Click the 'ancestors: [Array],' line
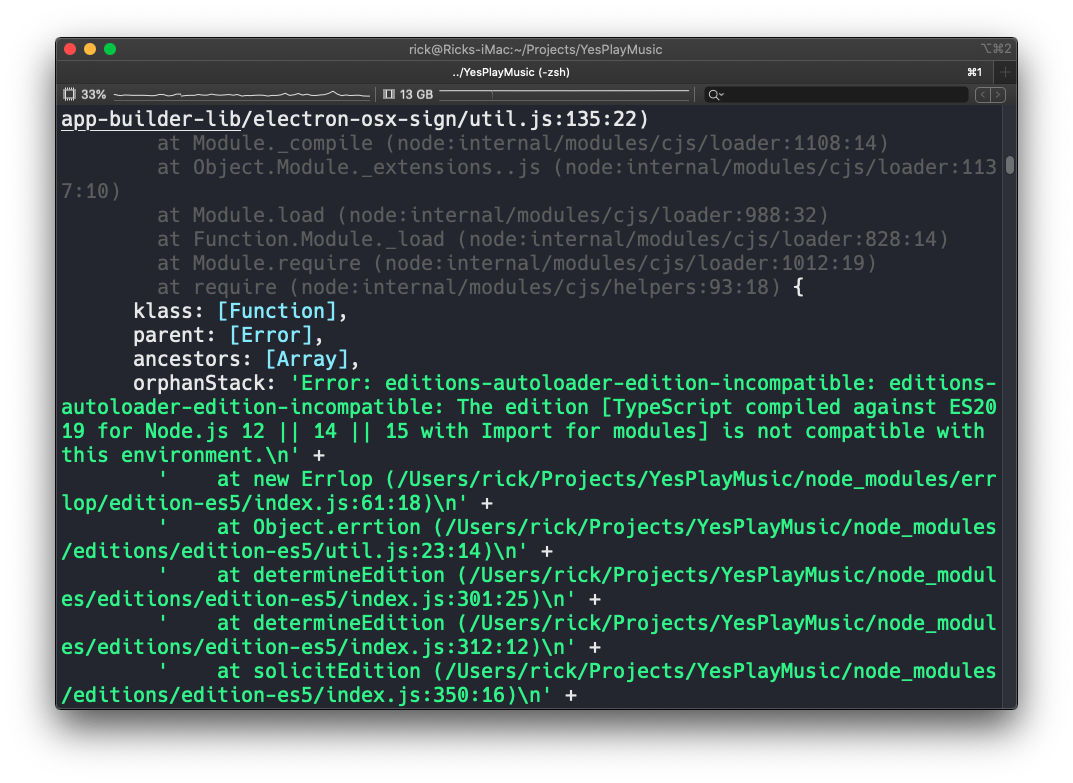This screenshot has height=783, width=1073. point(246,359)
